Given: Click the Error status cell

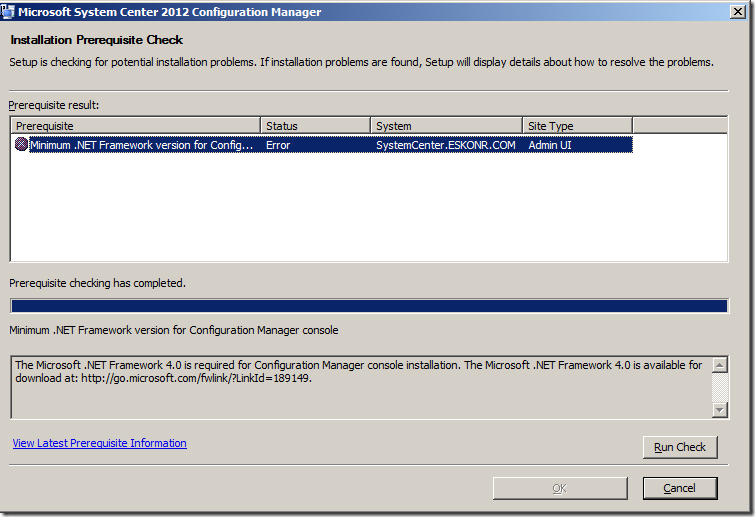Looking at the screenshot, I should (278, 145).
